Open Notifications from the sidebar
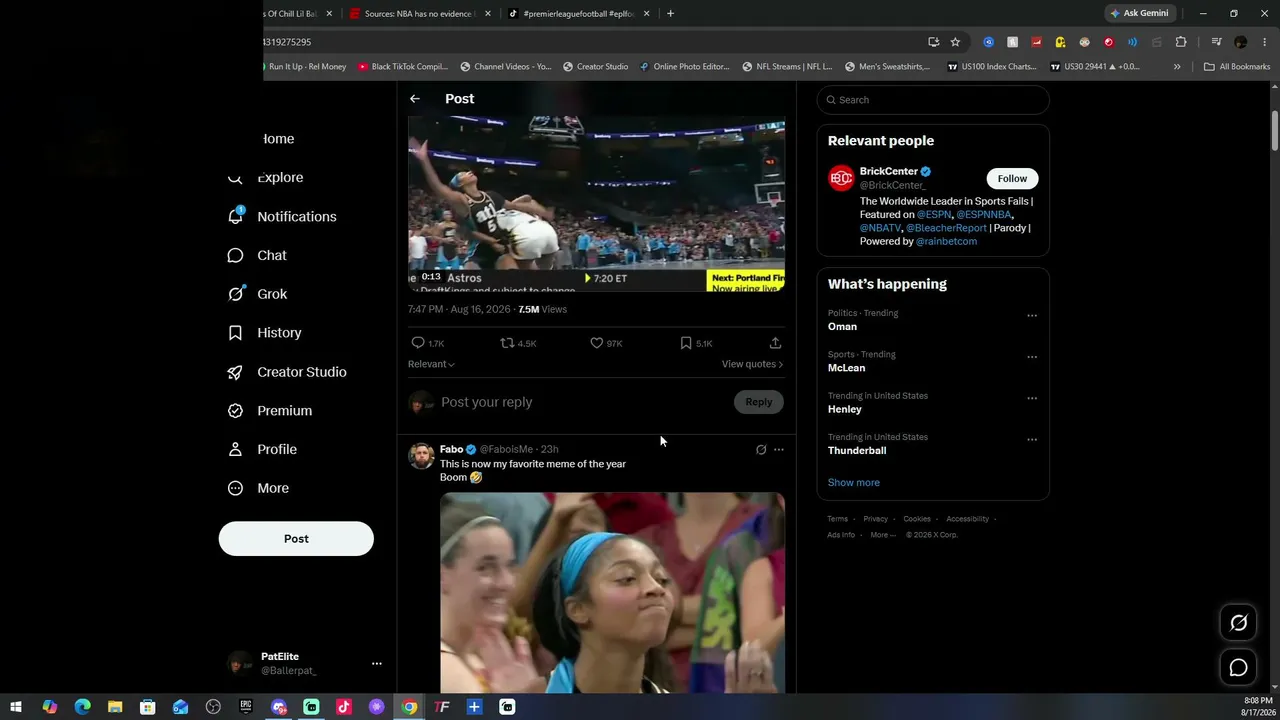 (x=282, y=216)
